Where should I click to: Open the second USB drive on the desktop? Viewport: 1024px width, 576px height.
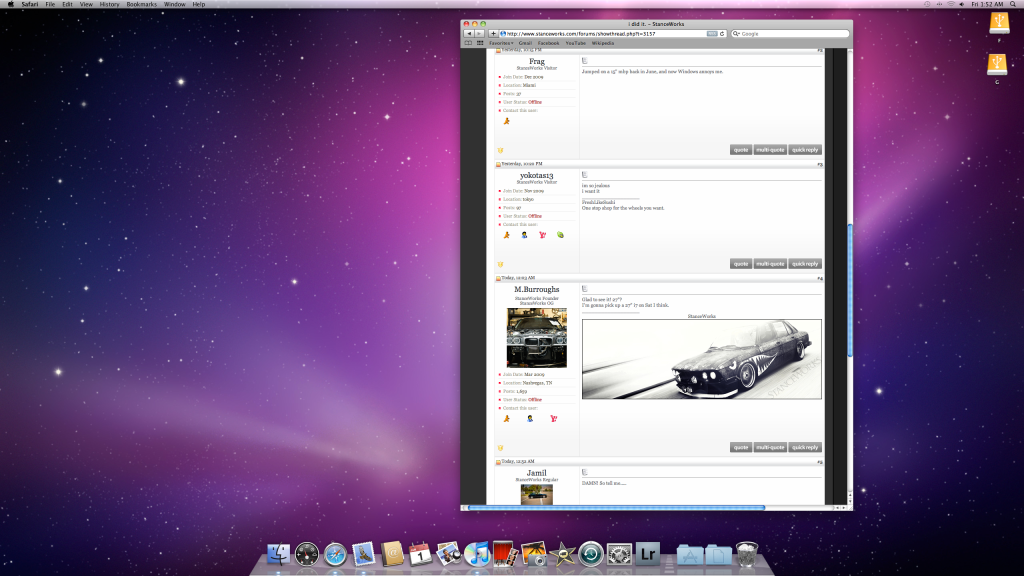[997, 64]
